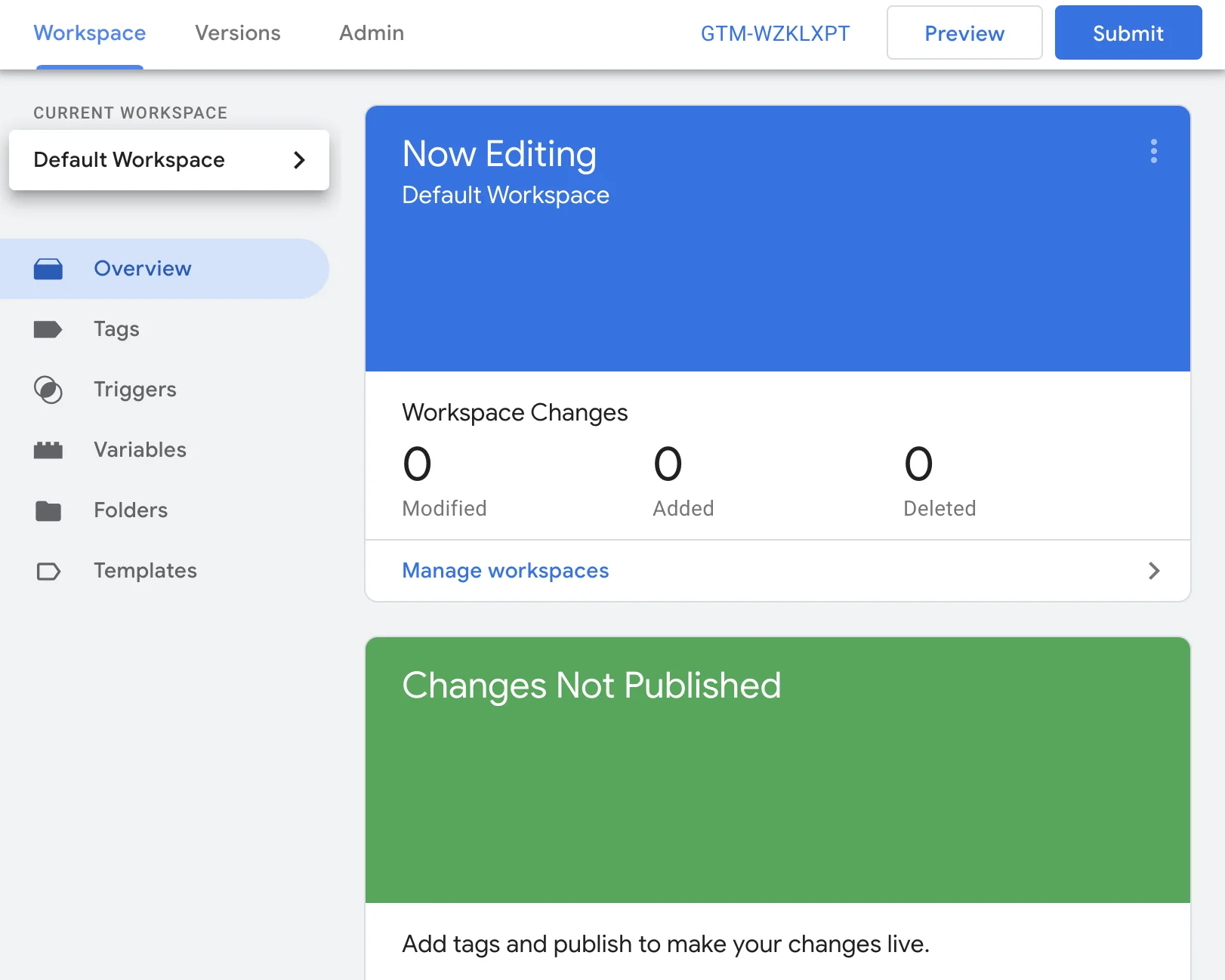
Task: Click the blue Submit button
Action: tap(1128, 32)
